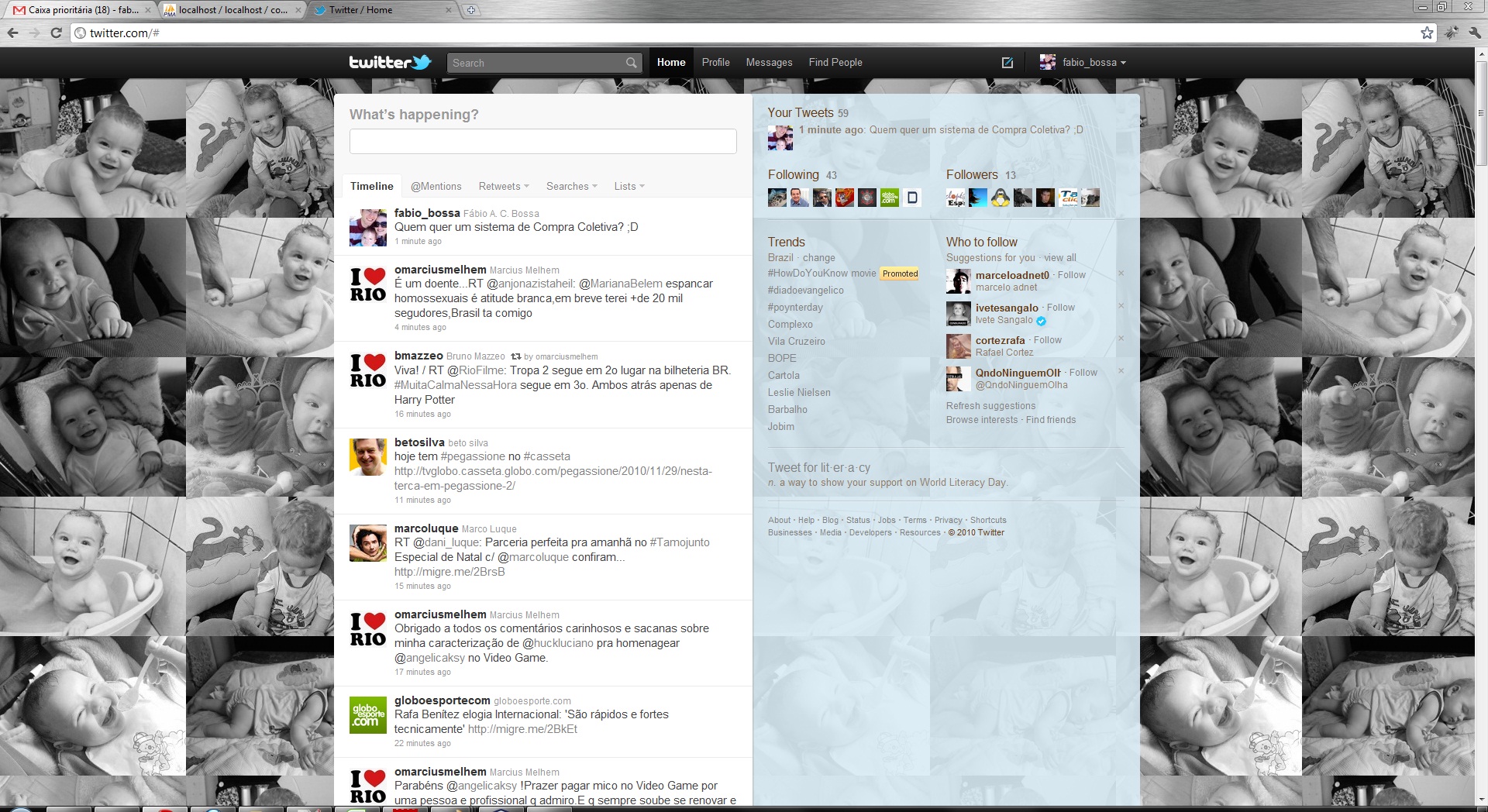Click penguin avatar in Followers list
The image size is (1488, 812).
tap(1001, 198)
